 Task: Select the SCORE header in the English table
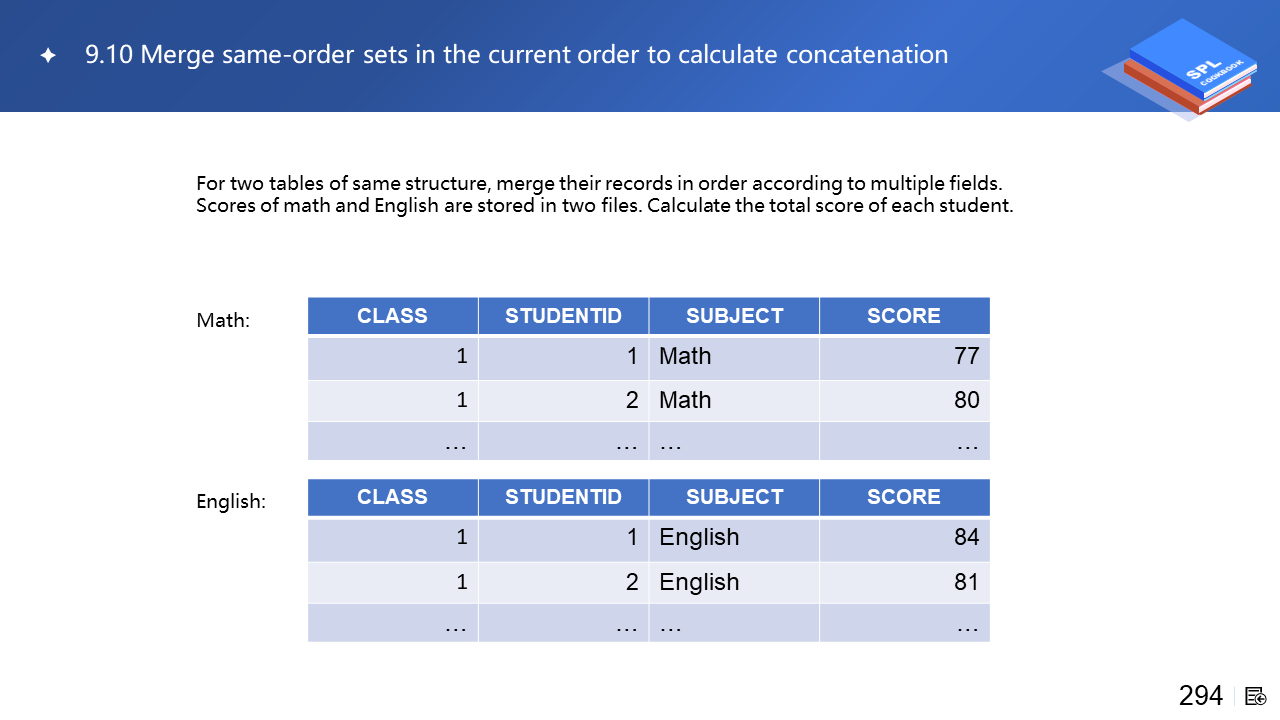904,497
